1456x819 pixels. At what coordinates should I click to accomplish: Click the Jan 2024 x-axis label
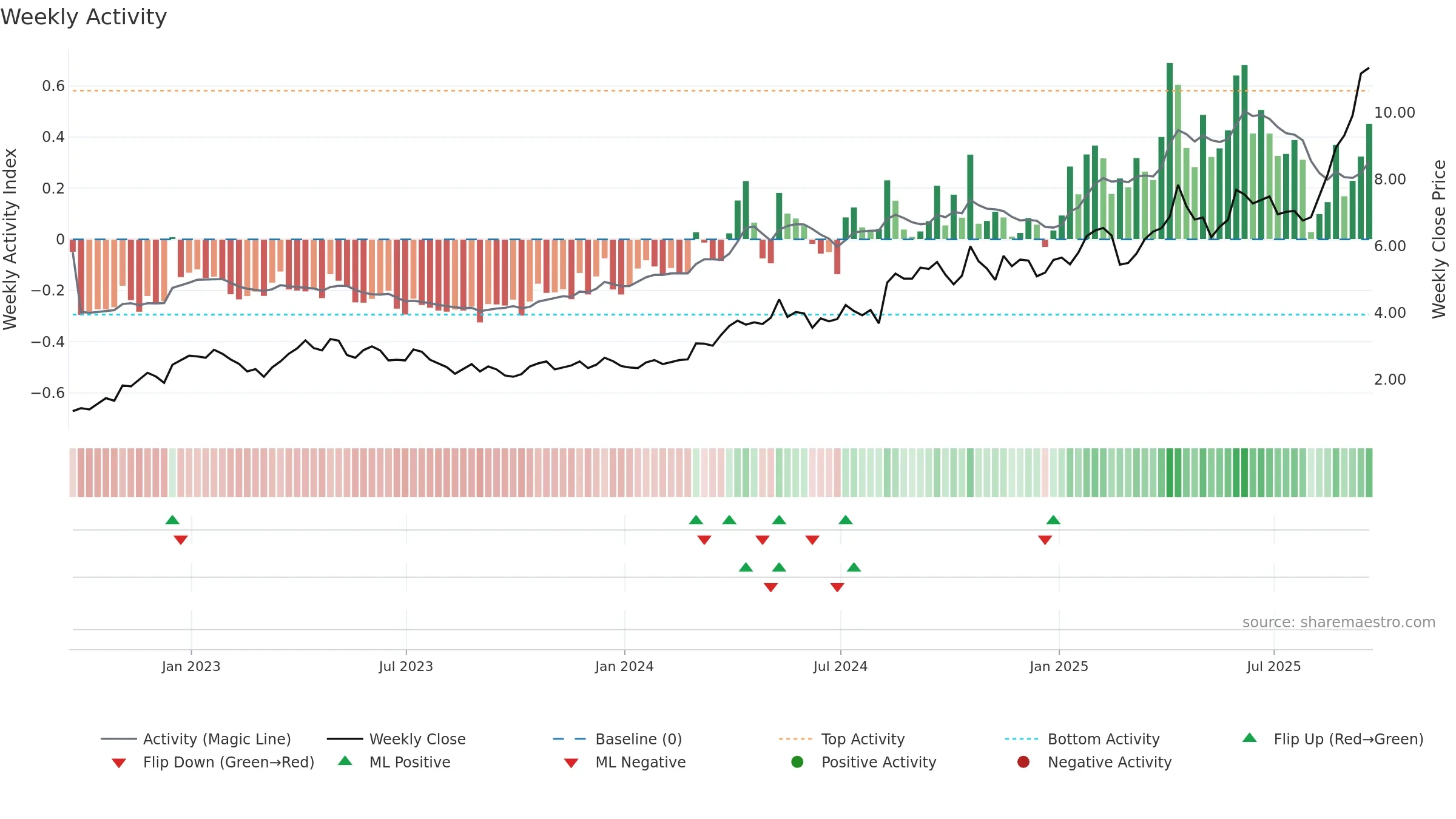(624, 666)
